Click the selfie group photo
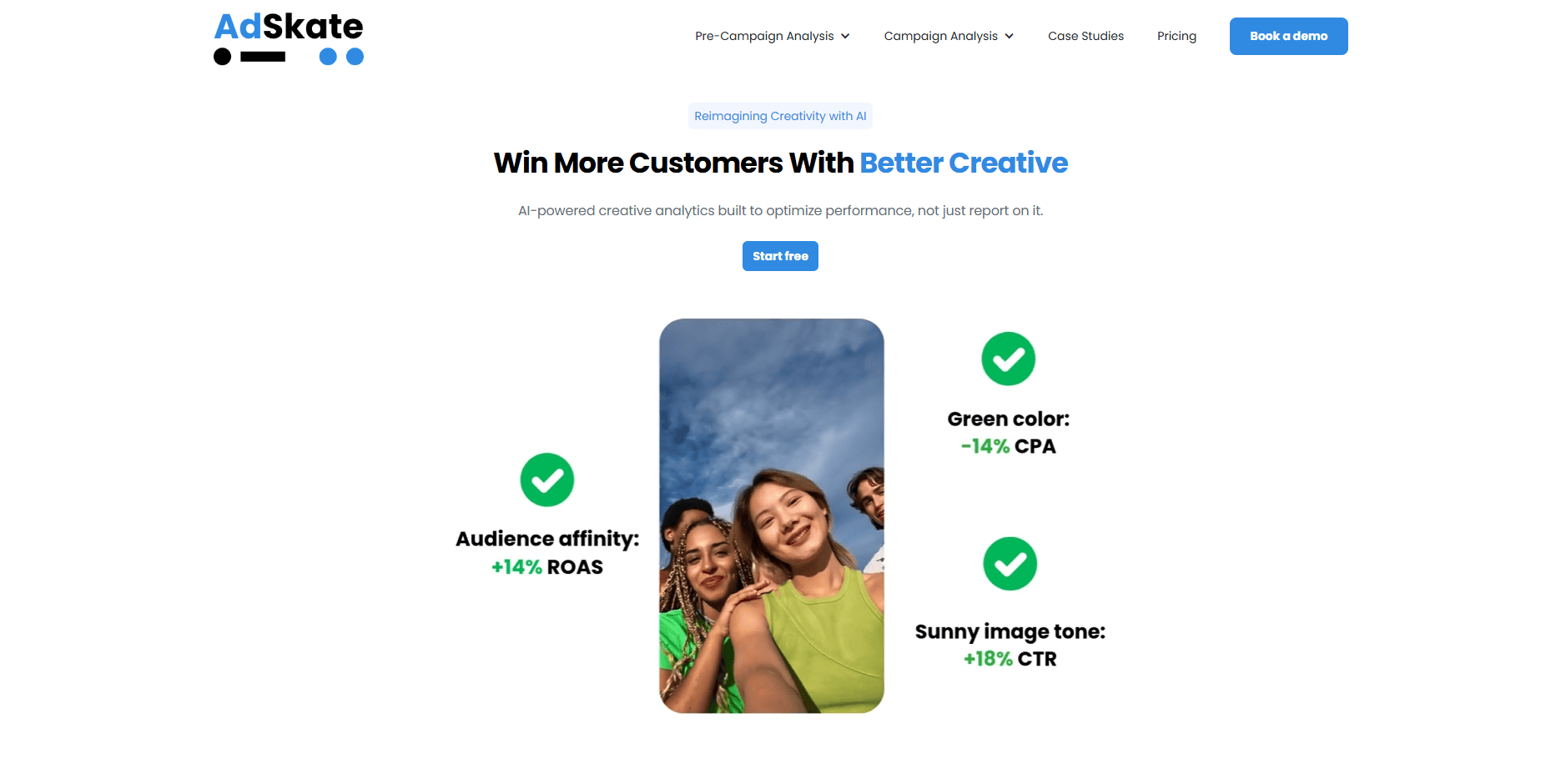Viewport: 1561px width, 784px height. point(772,515)
